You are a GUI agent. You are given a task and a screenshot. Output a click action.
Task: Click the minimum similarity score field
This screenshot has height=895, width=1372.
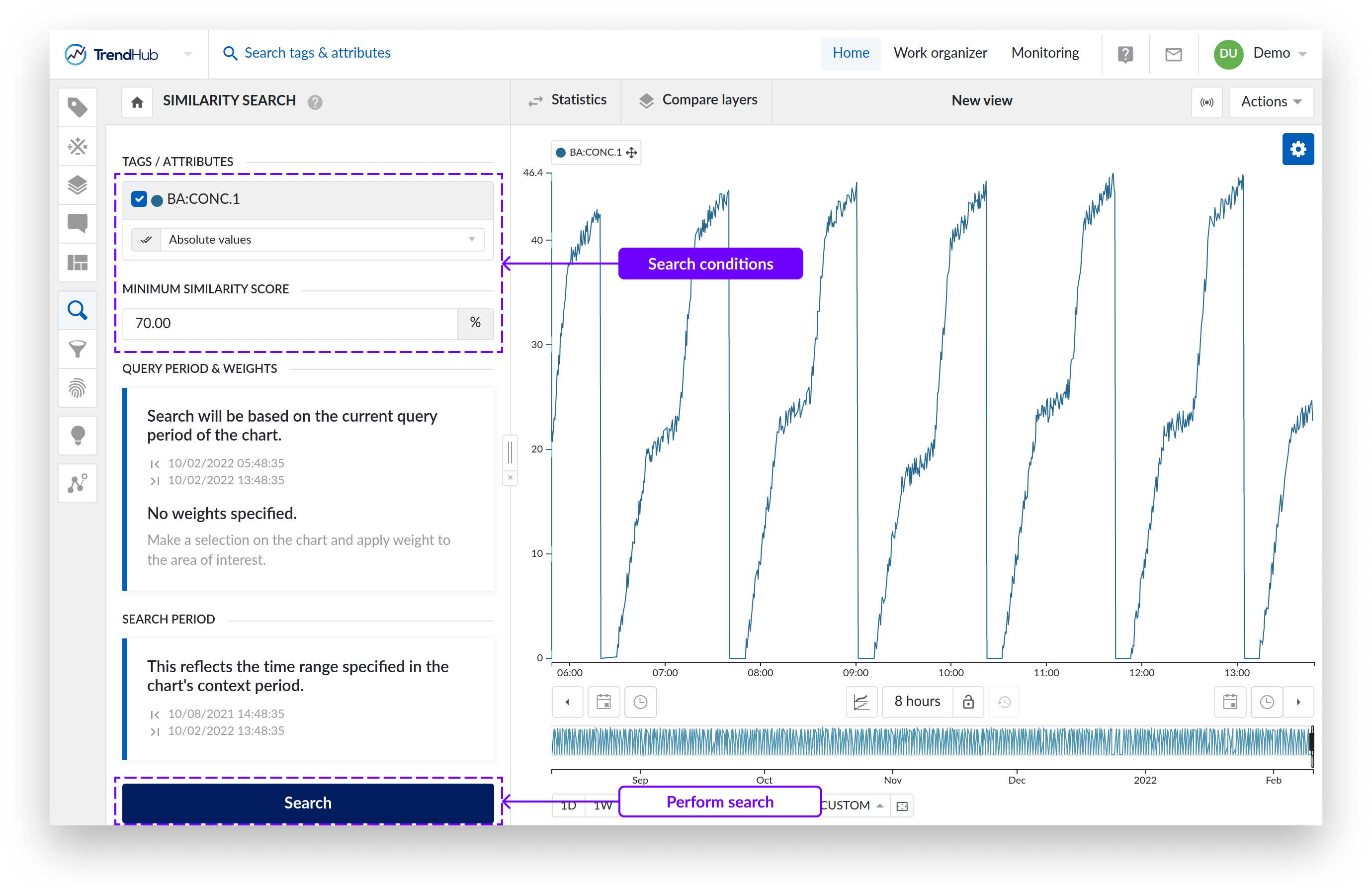[x=289, y=323]
